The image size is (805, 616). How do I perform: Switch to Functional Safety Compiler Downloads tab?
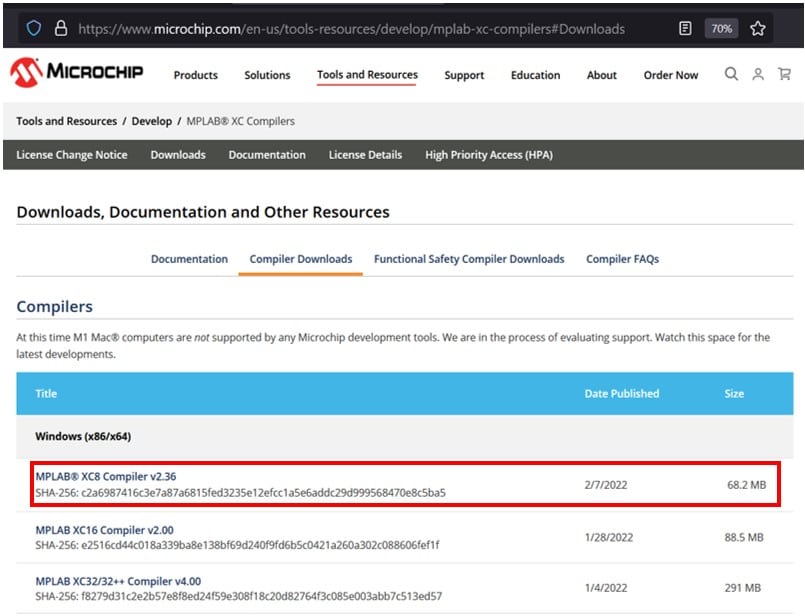469,259
